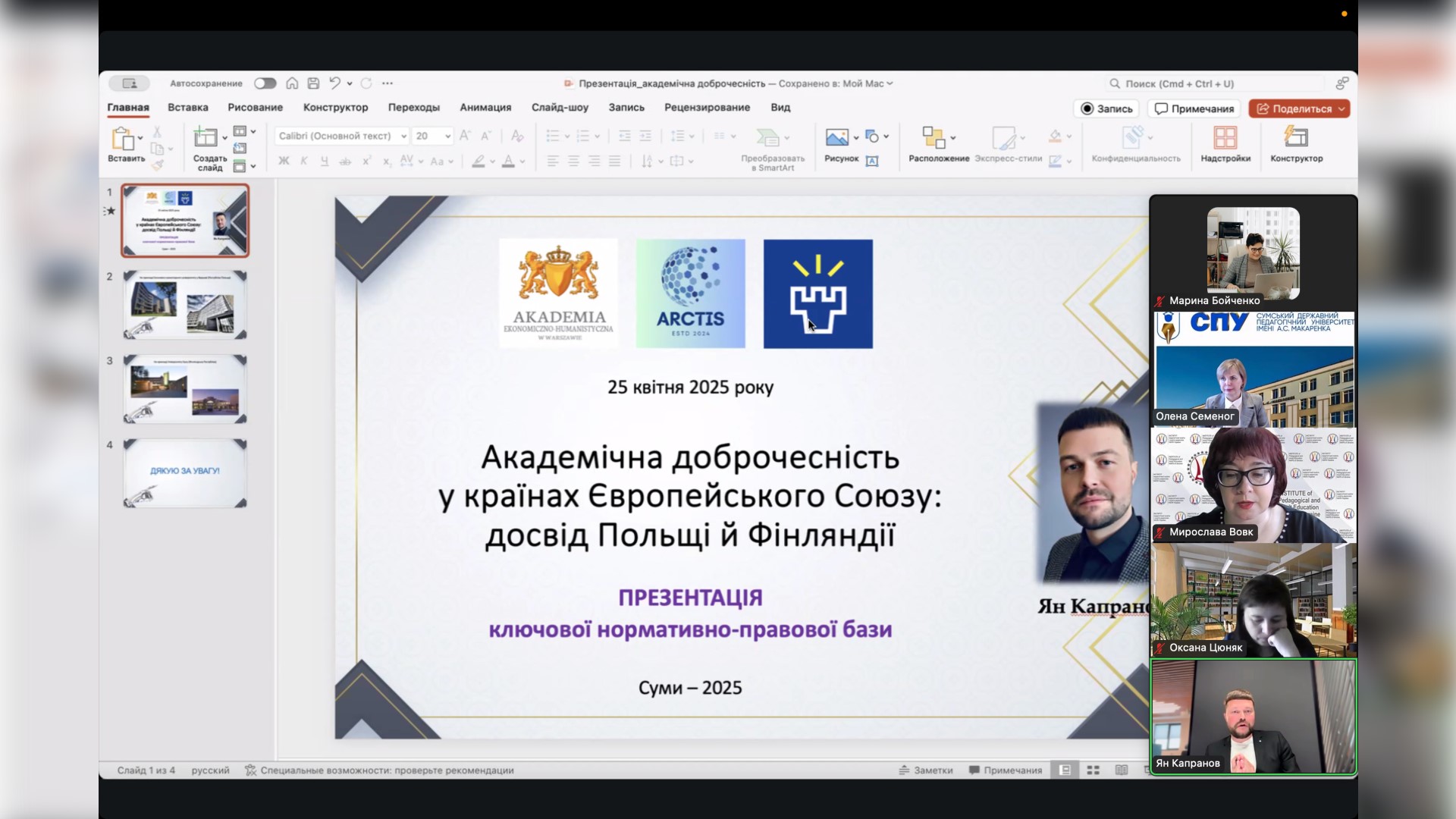The image size is (1456, 819).
Task: Open the ribbon Конструктор tab
Action: 335,108
